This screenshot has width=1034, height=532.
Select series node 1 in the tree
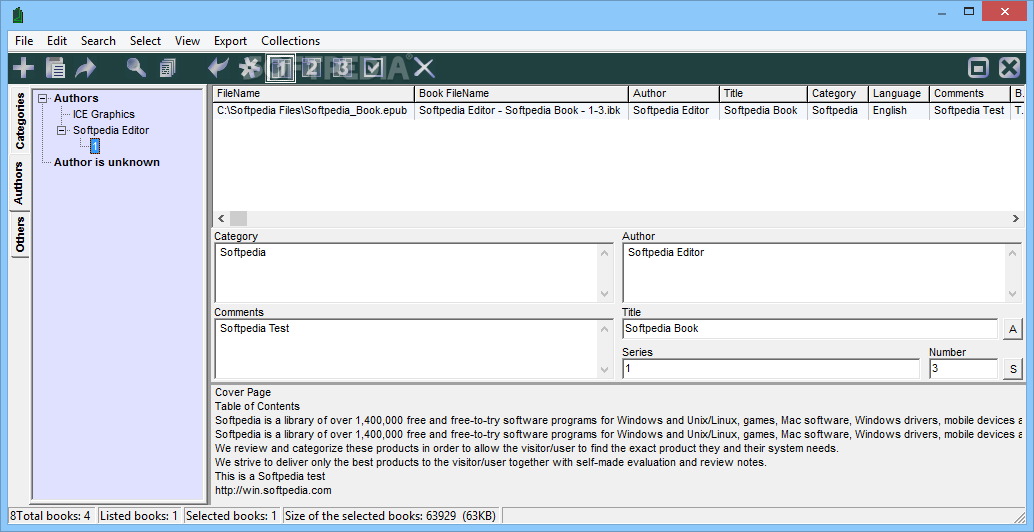pyautogui.click(x=96, y=146)
